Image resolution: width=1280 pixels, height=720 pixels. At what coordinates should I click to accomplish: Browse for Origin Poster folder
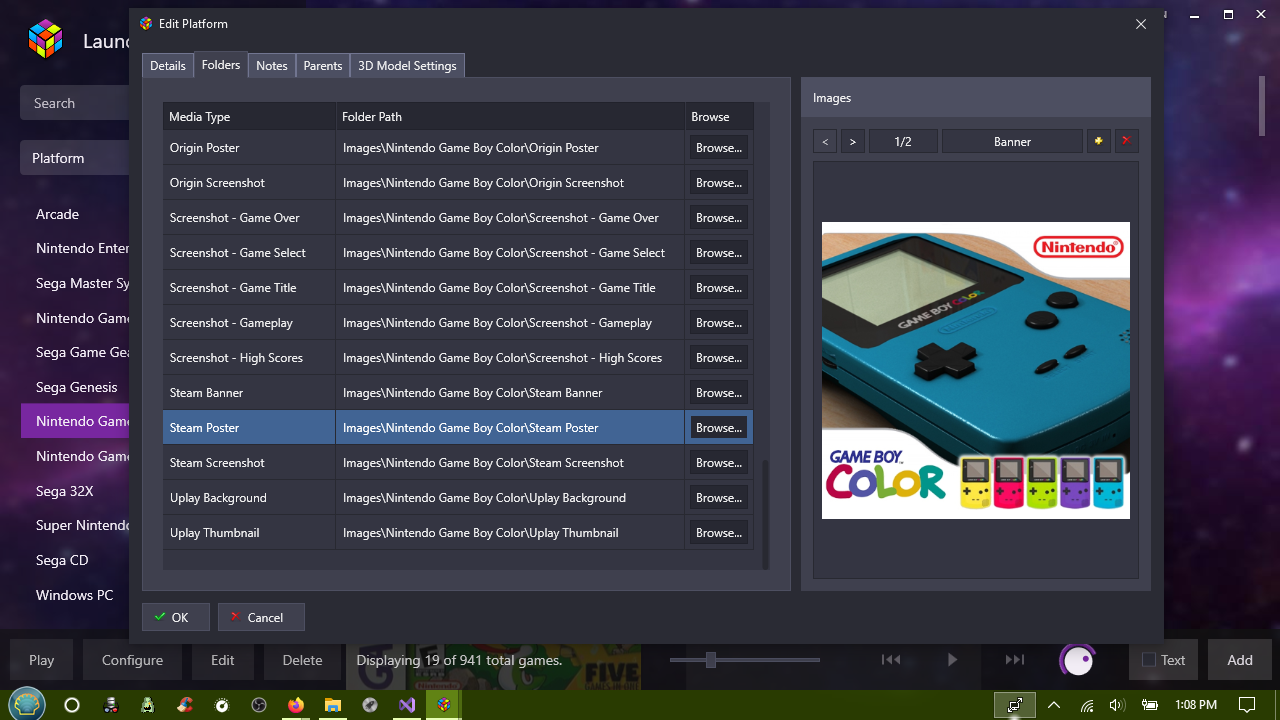[719, 148]
